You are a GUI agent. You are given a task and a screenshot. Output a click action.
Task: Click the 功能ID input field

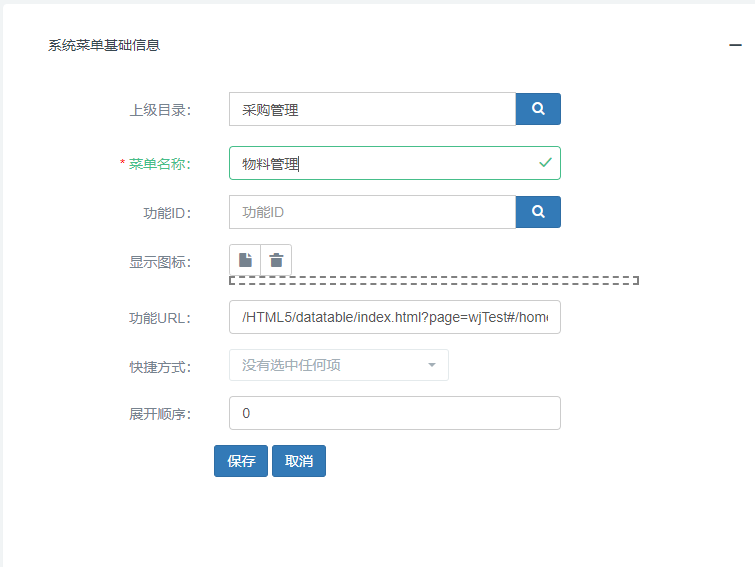tap(372, 212)
